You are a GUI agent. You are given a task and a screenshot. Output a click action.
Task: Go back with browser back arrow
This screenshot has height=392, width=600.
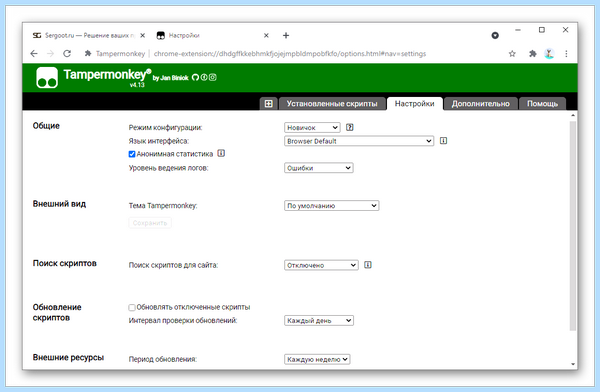tap(34, 54)
